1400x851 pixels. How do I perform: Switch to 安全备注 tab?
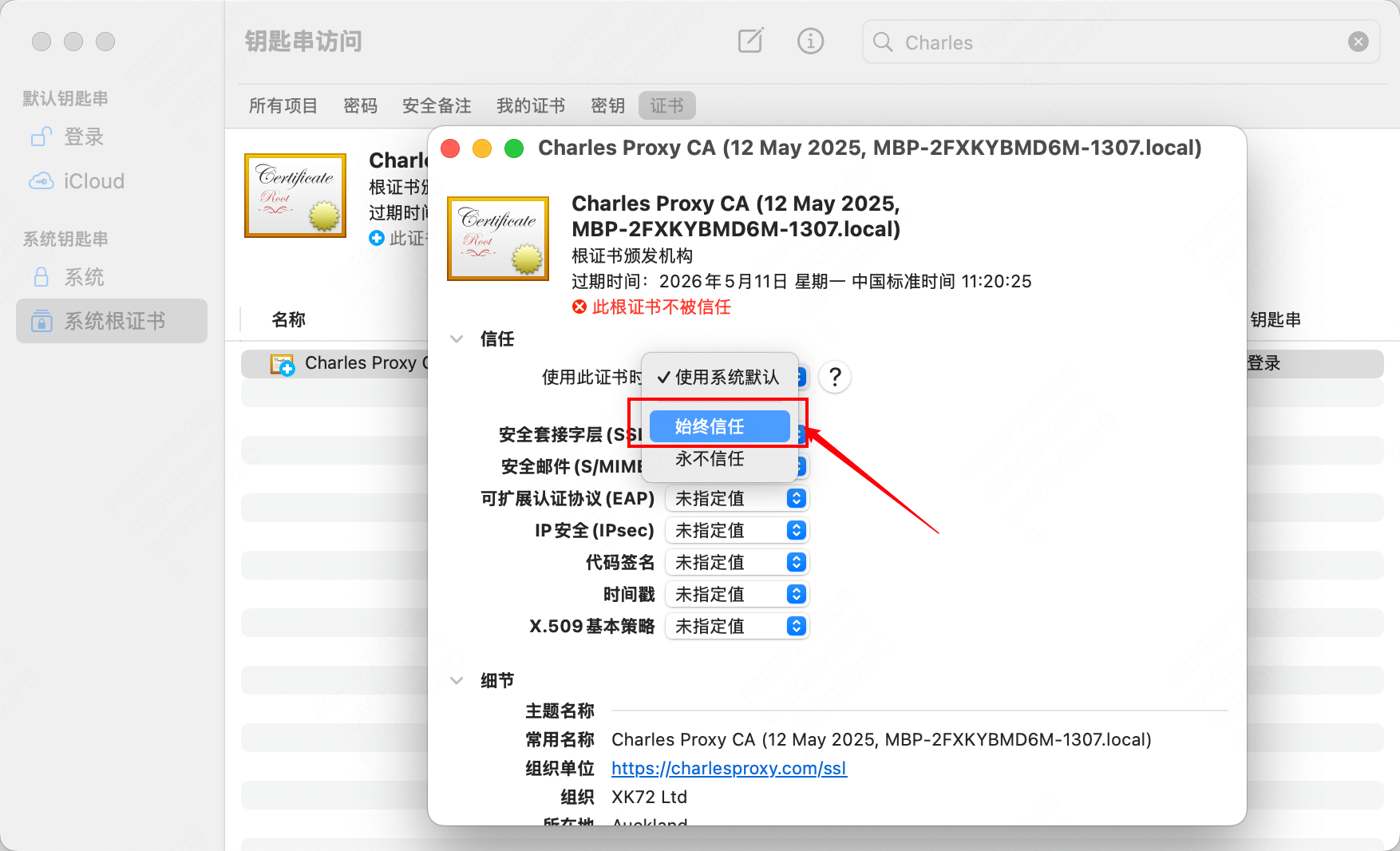[x=437, y=105]
